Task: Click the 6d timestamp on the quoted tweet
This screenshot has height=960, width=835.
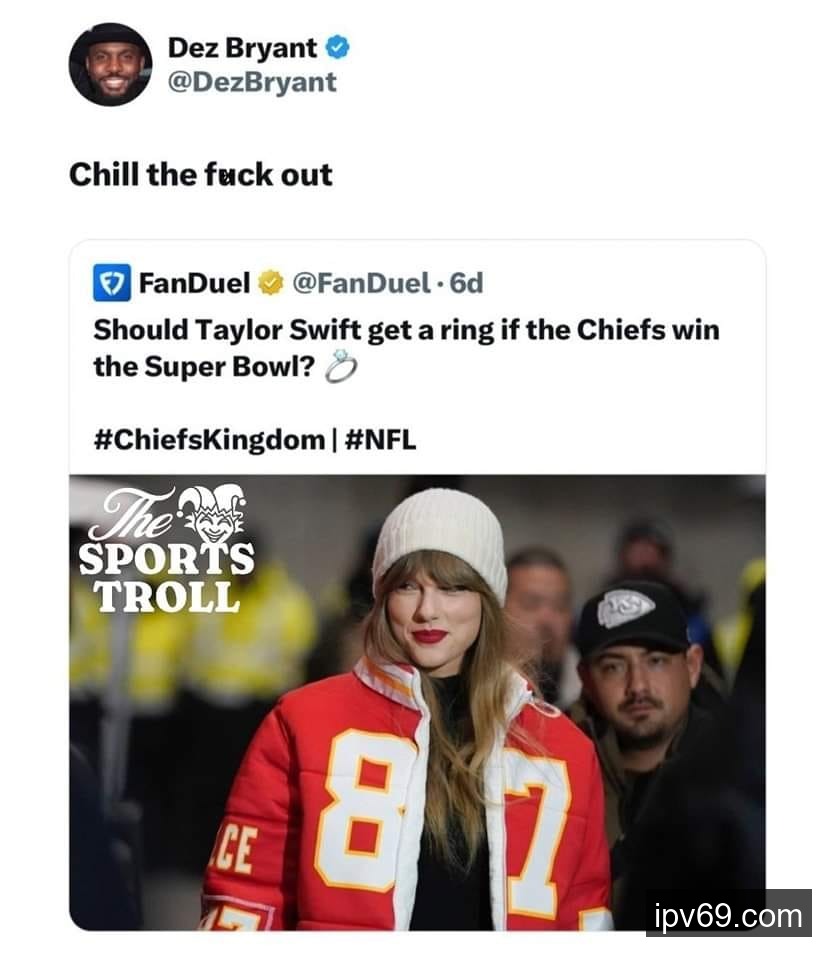Action: point(467,284)
